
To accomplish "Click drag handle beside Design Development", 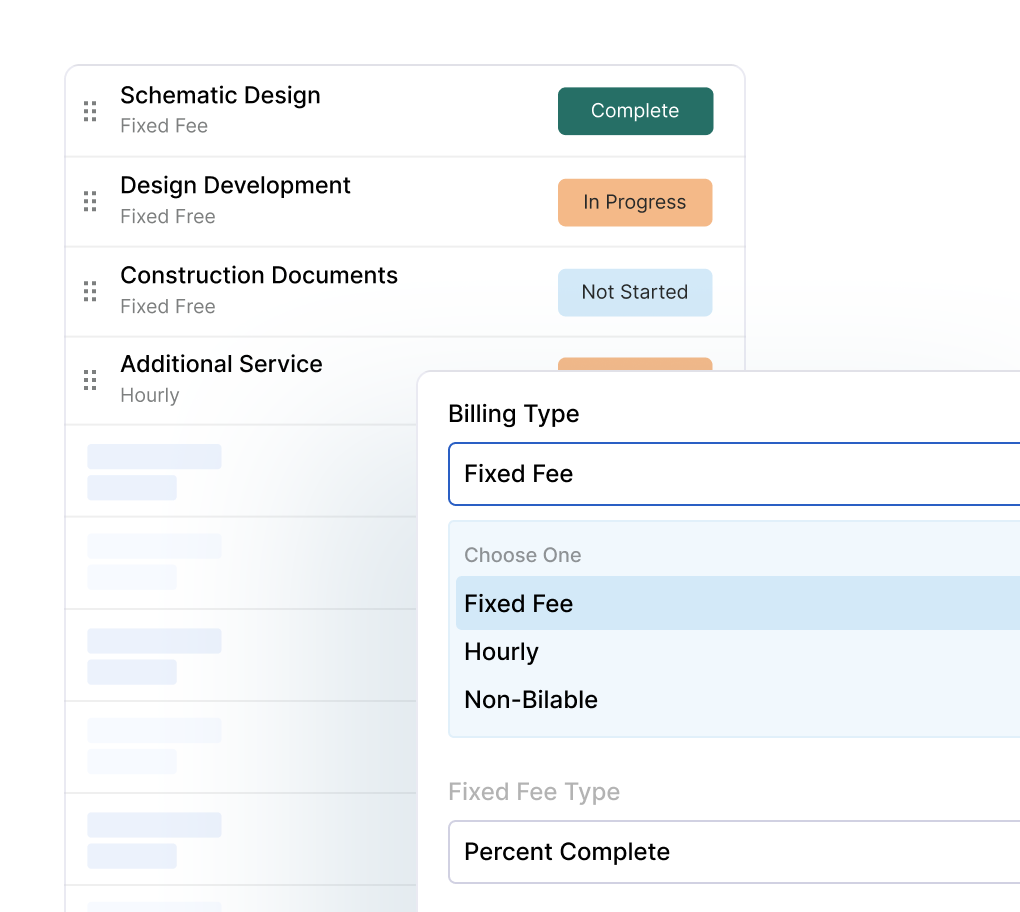I will pos(90,202).
